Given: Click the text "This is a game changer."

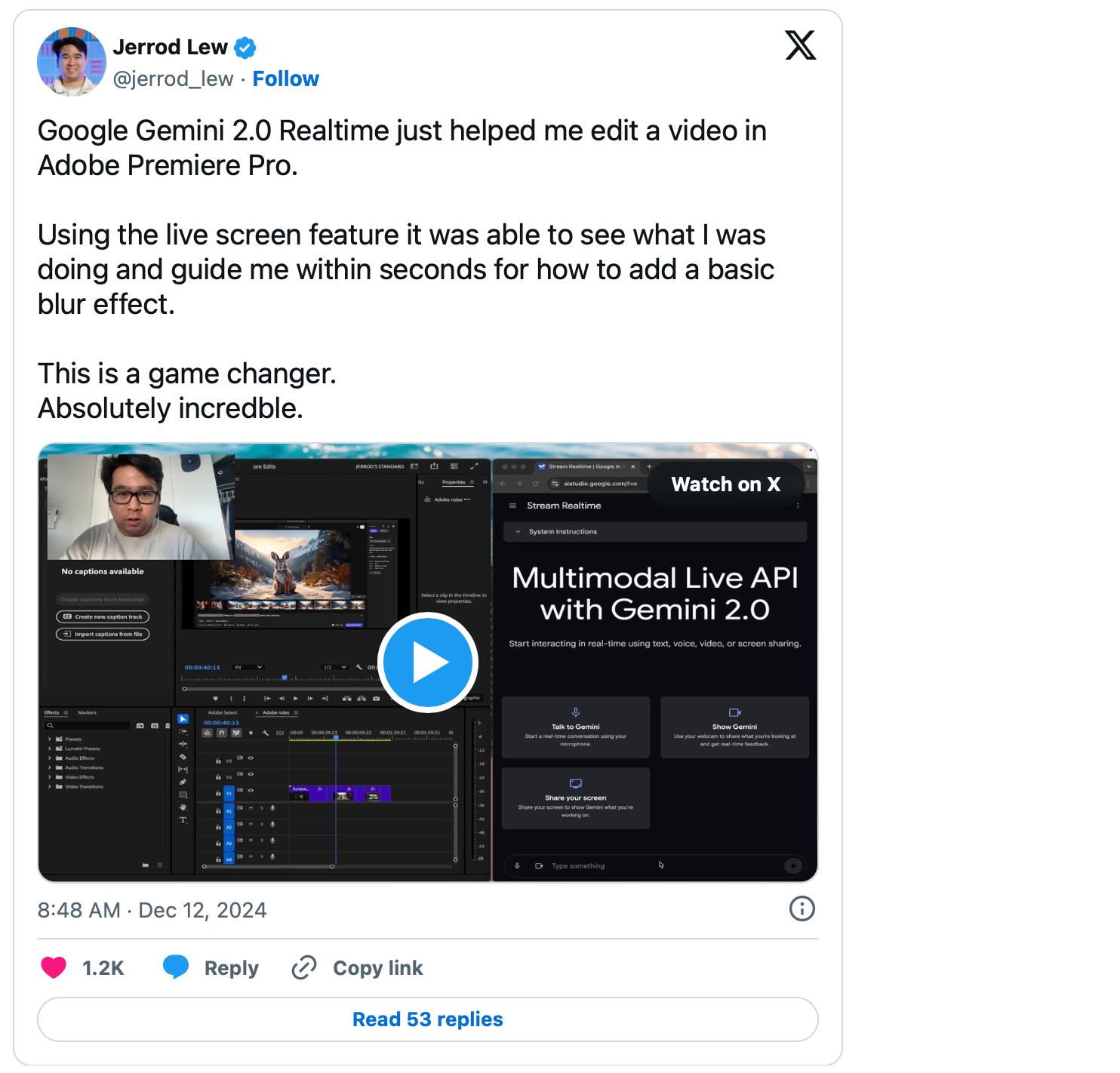Looking at the screenshot, I should (x=187, y=374).
